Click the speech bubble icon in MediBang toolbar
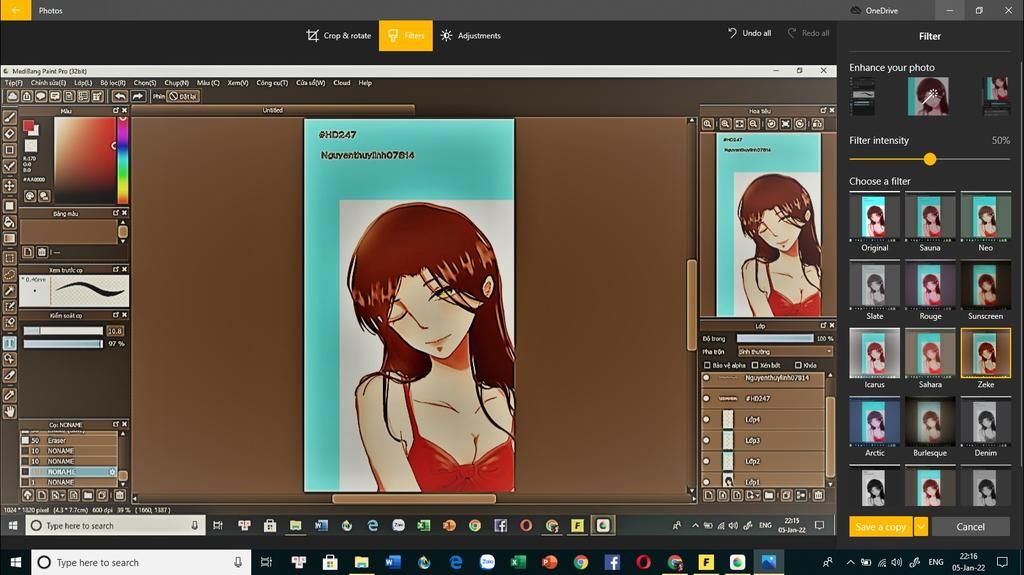1024x575 pixels. coord(40,96)
